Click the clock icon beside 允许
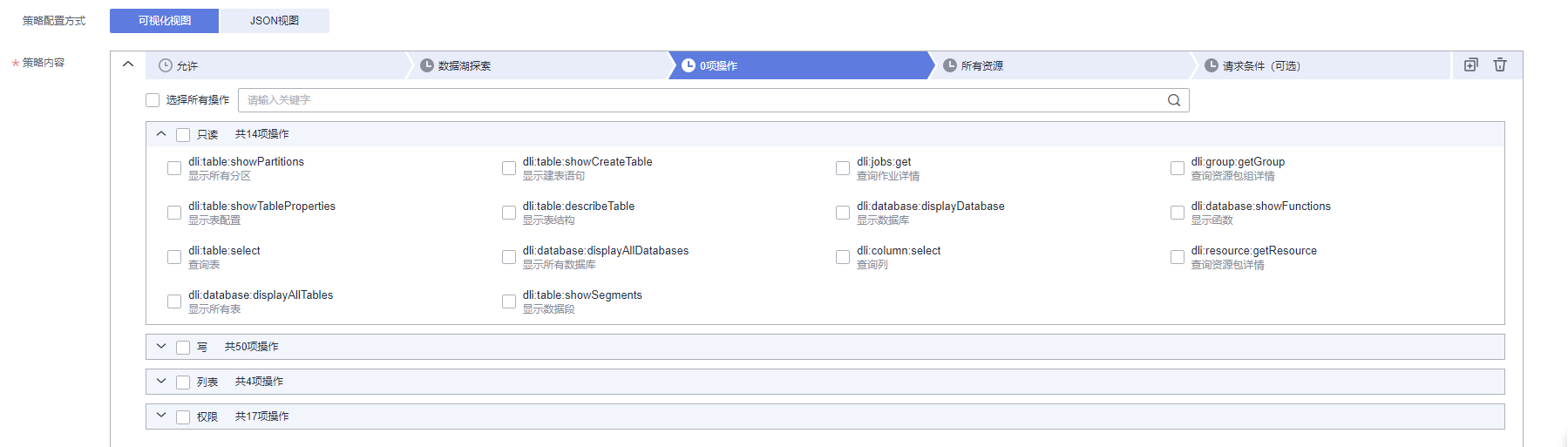The image size is (1568, 447). click(166, 65)
